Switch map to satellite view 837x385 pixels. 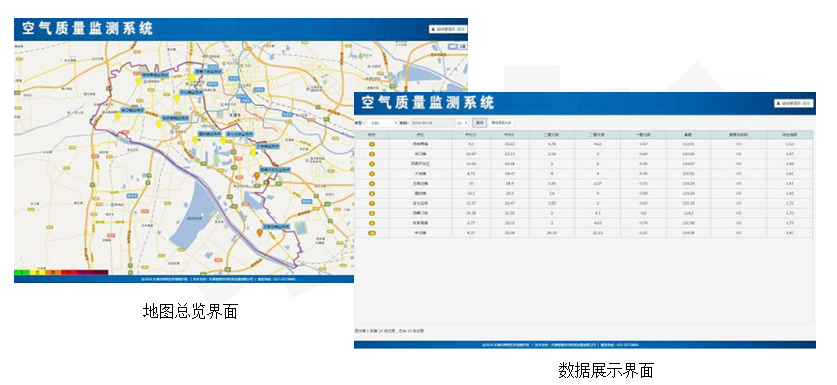pyautogui.click(x=463, y=47)
